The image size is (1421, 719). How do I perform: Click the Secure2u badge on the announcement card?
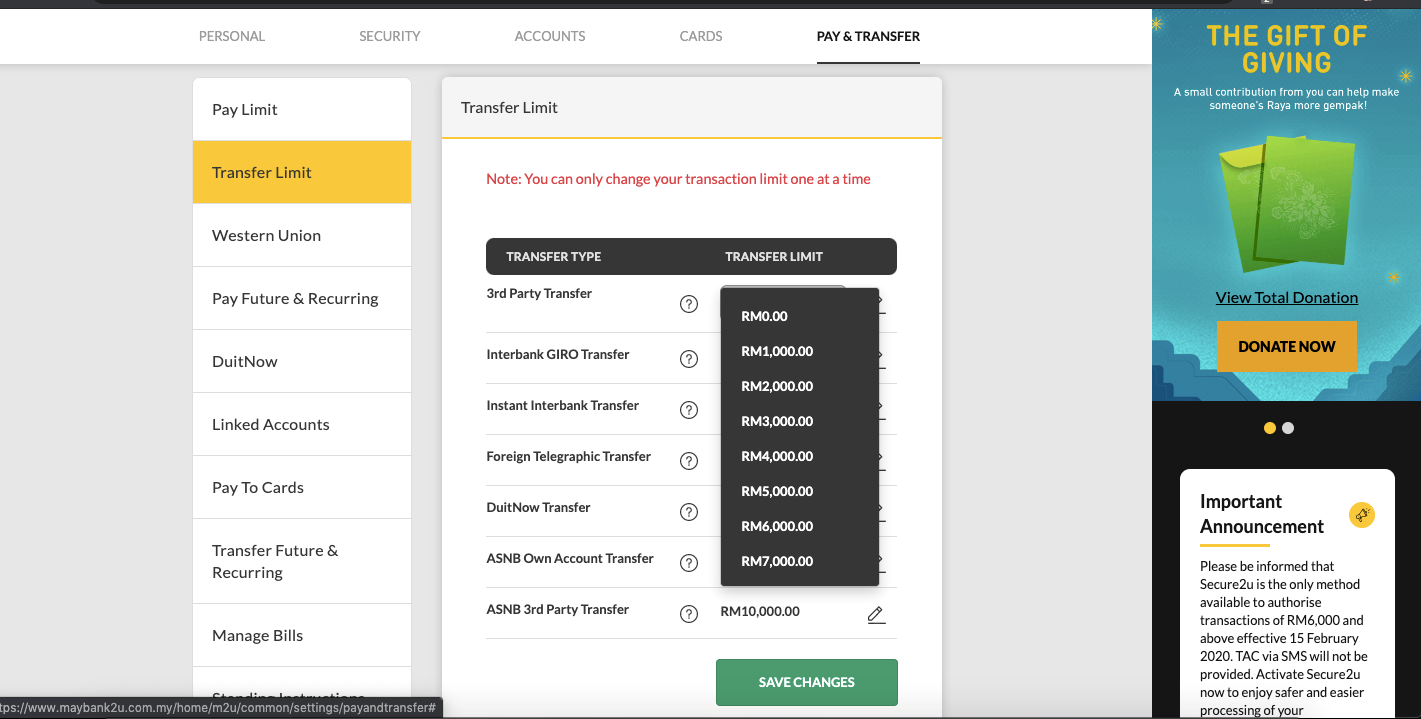point(1361,515)
